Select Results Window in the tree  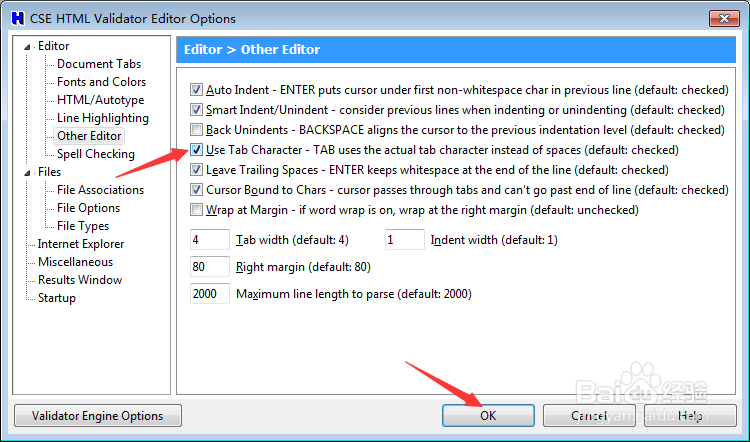80,280
